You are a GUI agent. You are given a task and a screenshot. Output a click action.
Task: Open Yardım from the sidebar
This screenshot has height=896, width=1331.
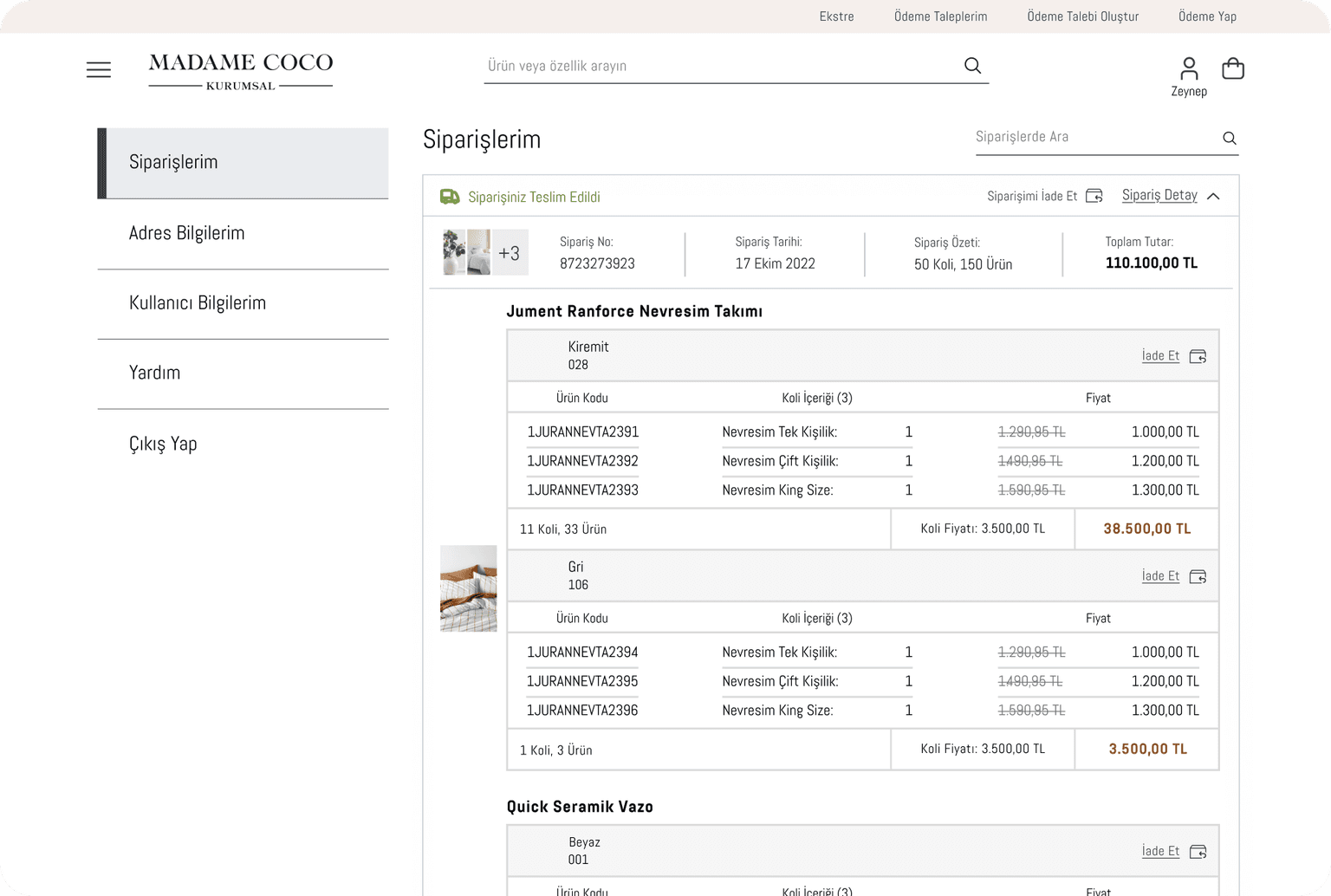(154, 373)
